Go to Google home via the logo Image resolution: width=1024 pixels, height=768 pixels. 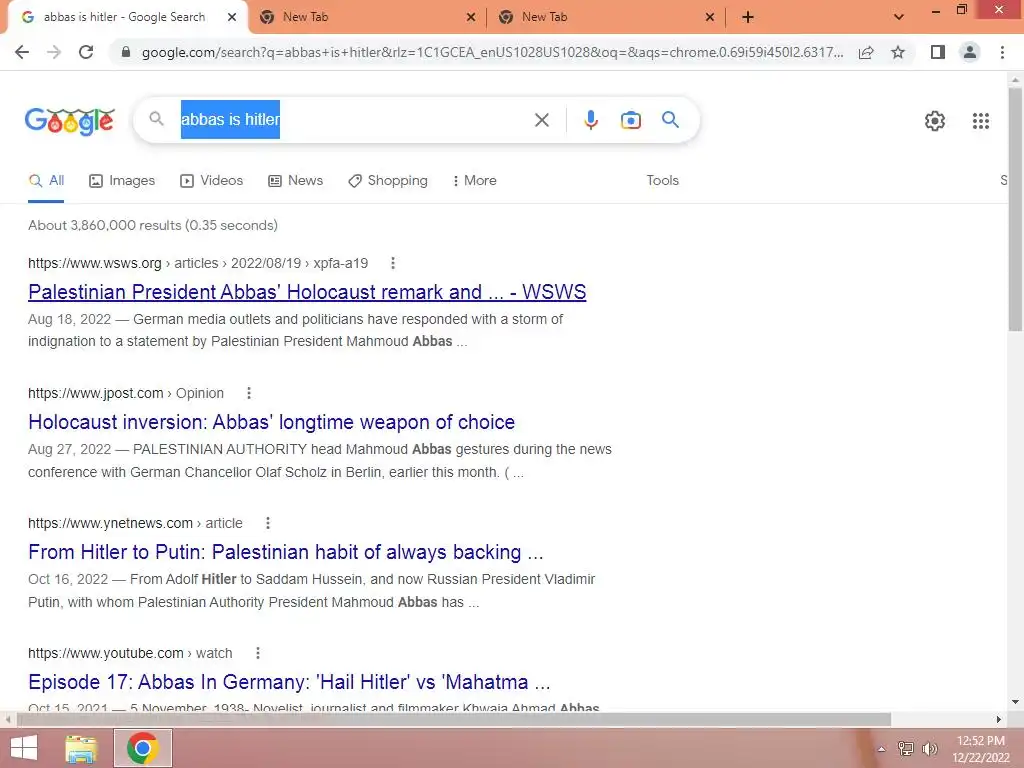[x=70, y=121]
